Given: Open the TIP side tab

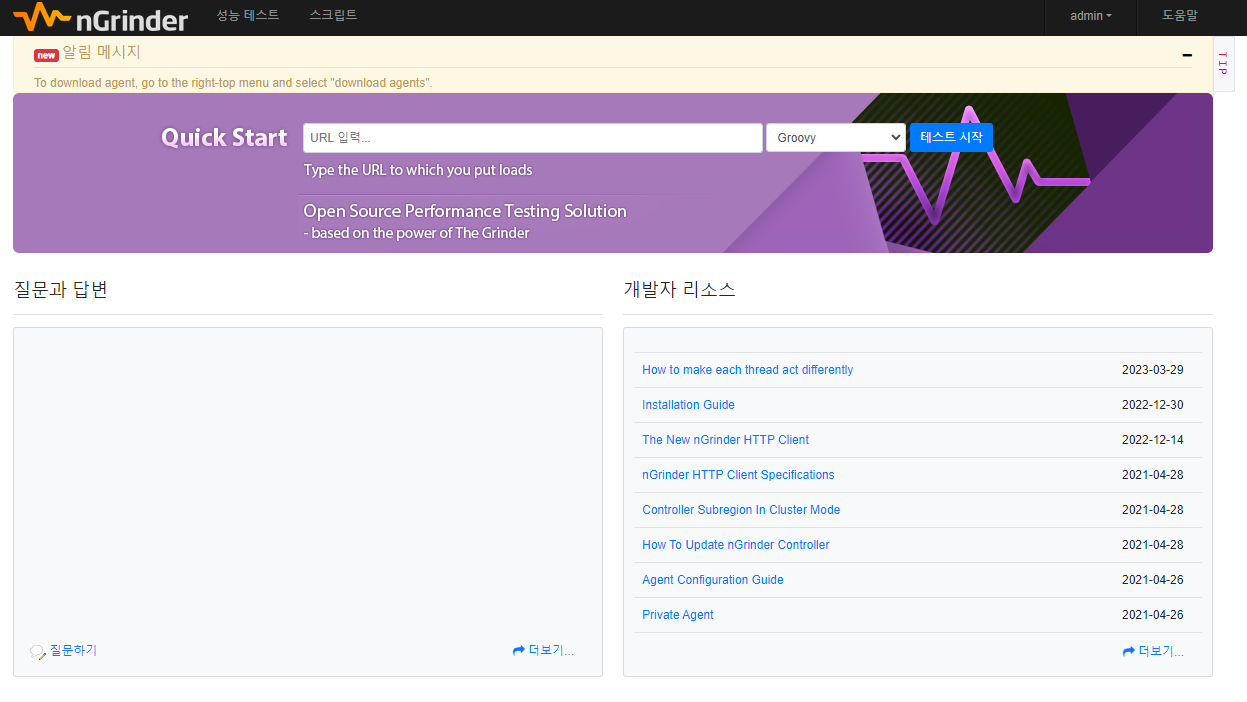Looking at the screenshot, I should point(1222,63).
